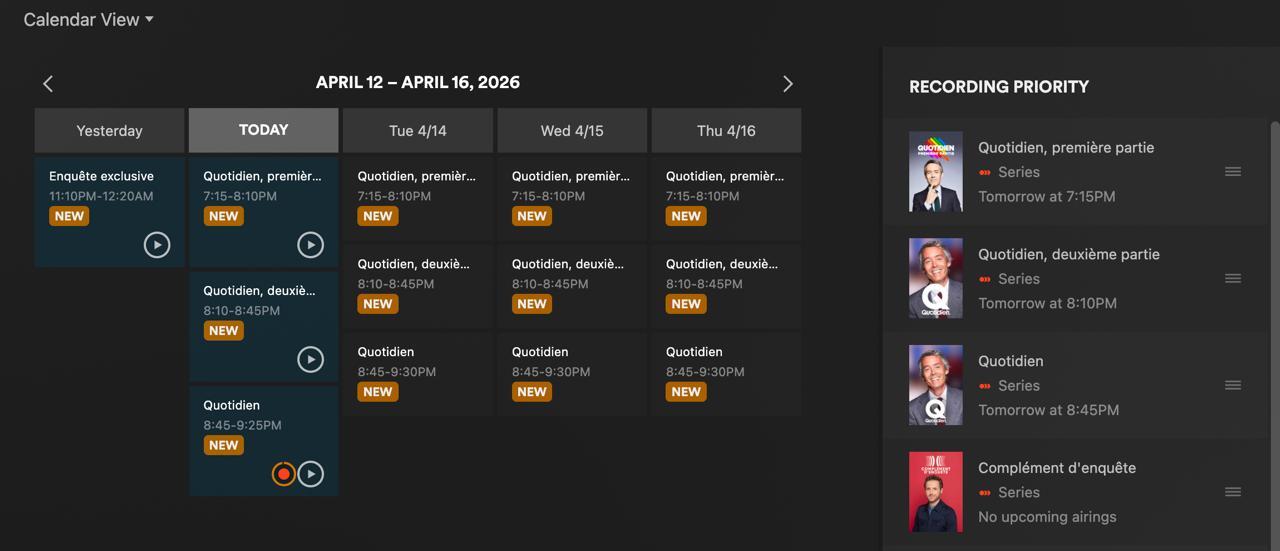The image size is (1280, 551).
Task: Grab the reorder handle for Quotidien, première partie
Action: [1233, 172]
